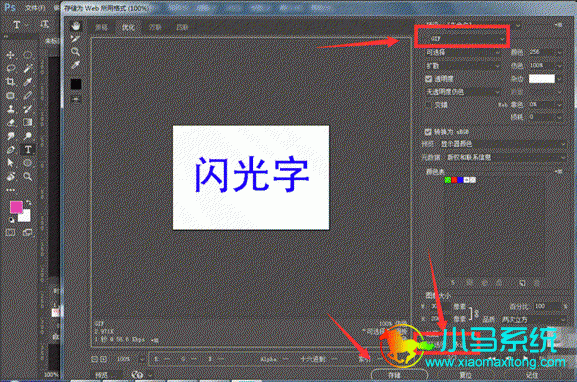This screenshot has height=382, width=577.
Task: Select the Magic Wand tool
Action: 28,68
